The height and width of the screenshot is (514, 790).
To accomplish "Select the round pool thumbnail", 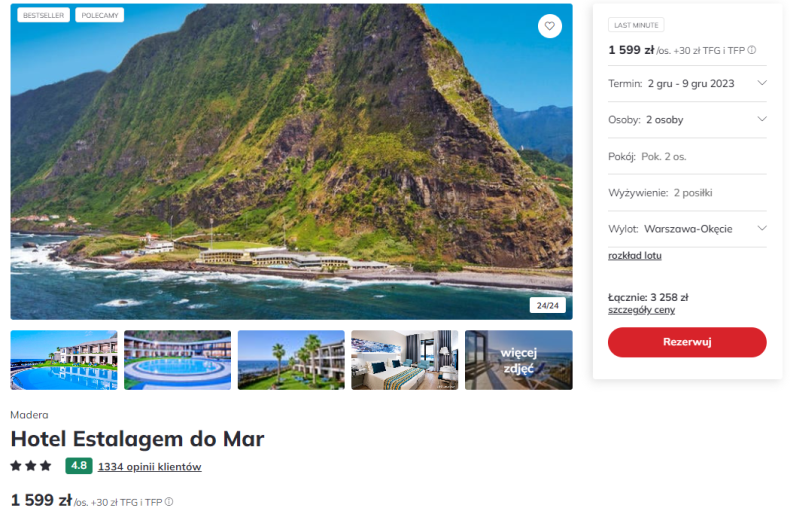I will tap(177, 360).
